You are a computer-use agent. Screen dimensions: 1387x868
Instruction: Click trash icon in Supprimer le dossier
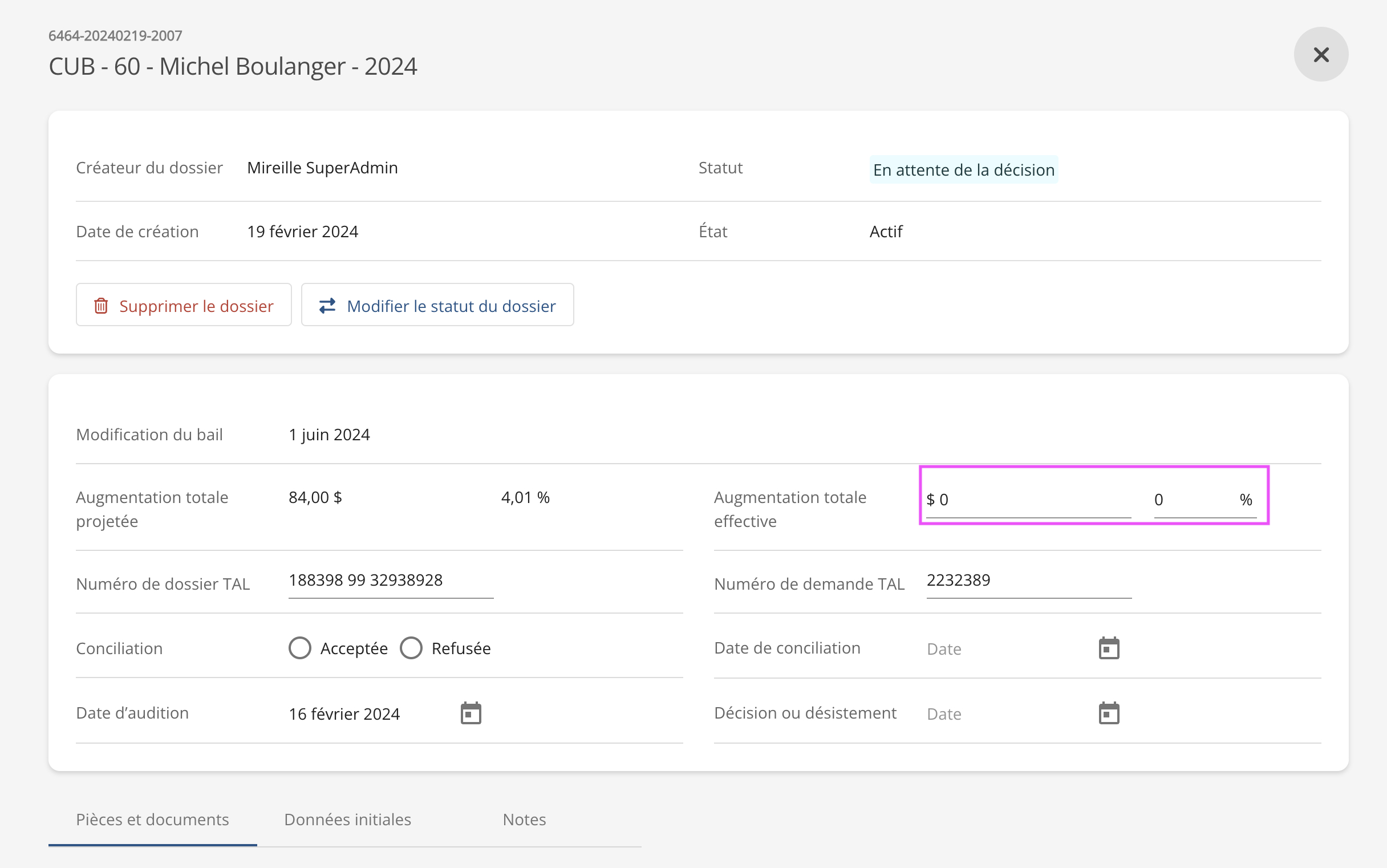[x=101, y=306]
